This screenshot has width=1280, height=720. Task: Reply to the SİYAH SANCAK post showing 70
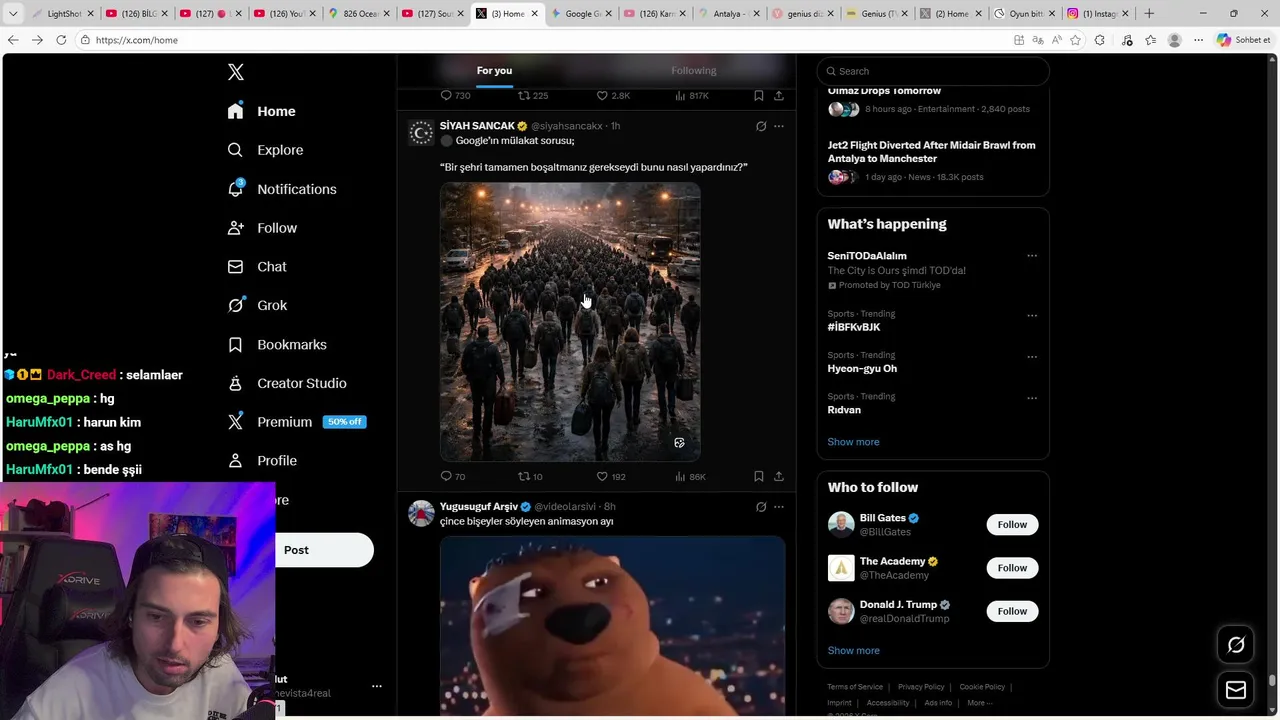click(453, 476)
